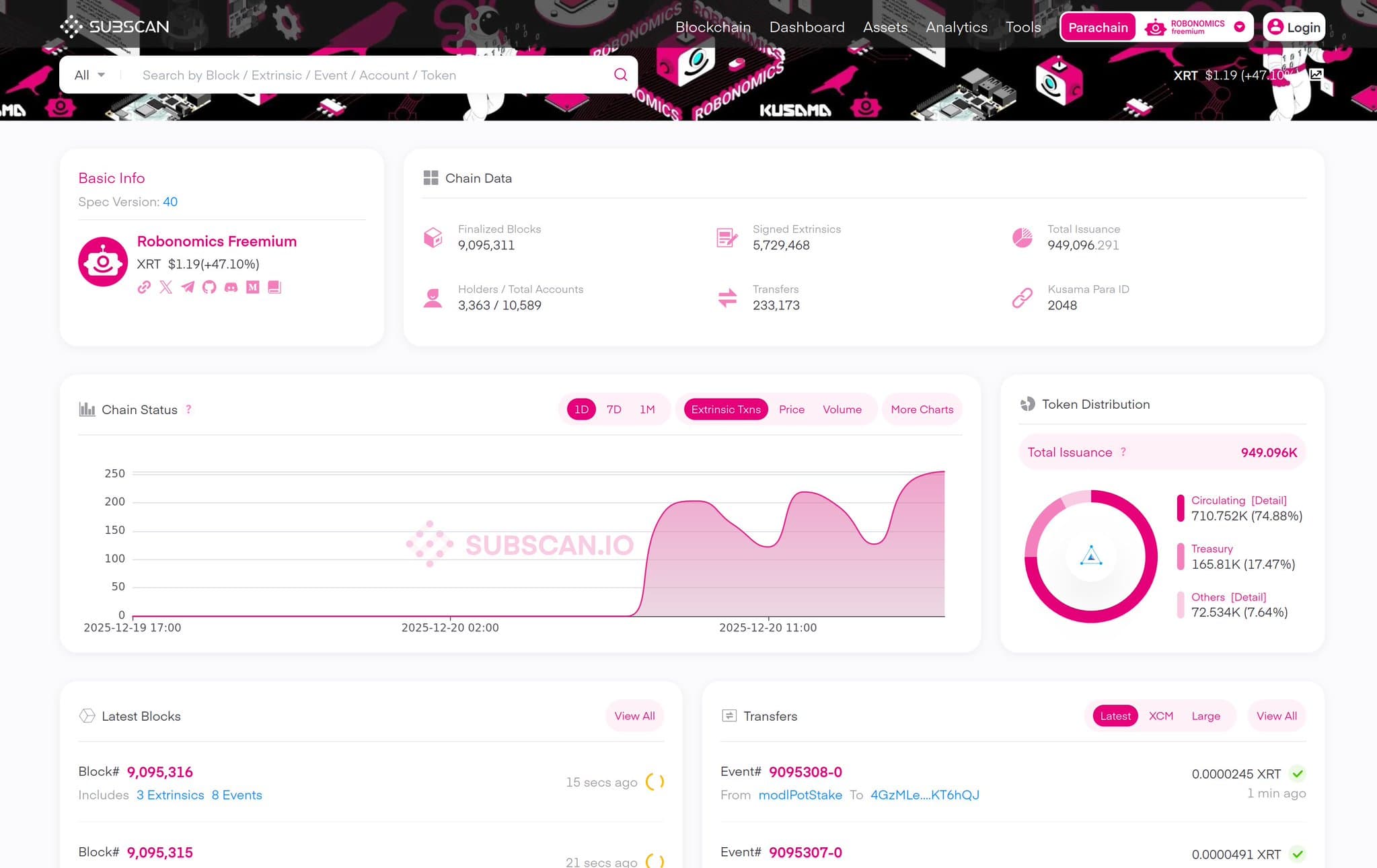Open the Blockchain menu
Image resolution: width=1377 pixels, height=868 pixels.
coord(713,27)
